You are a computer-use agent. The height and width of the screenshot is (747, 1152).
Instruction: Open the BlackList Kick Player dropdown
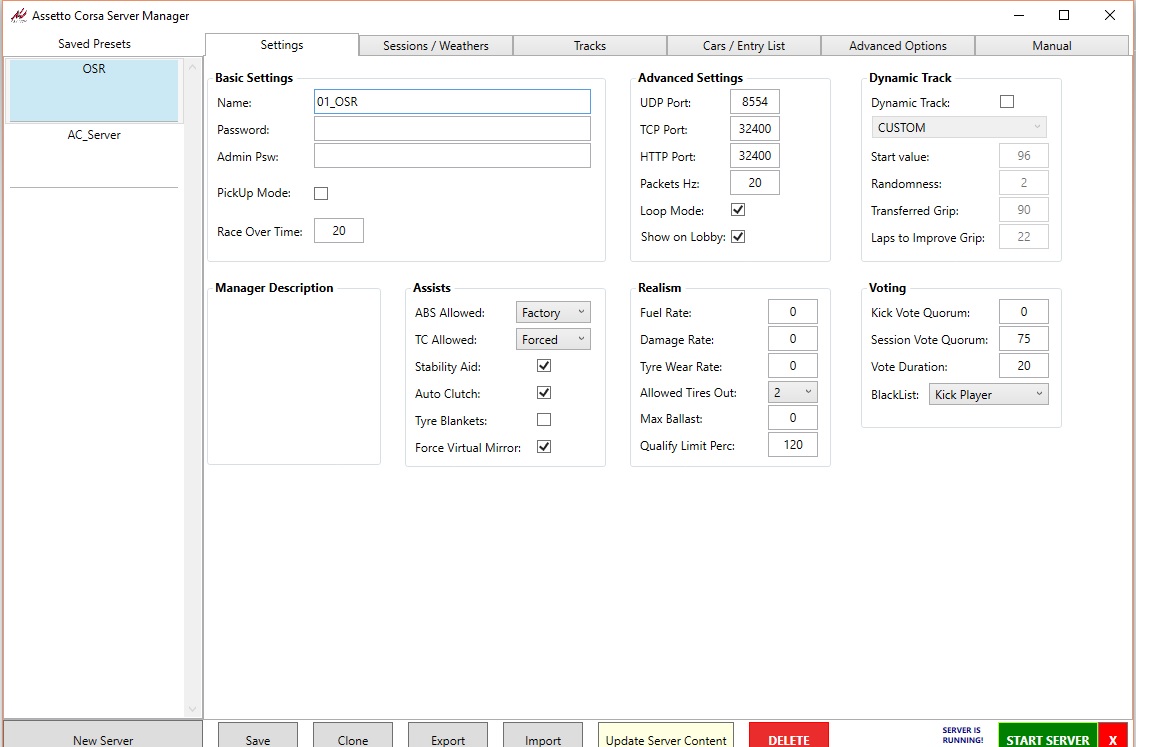coord(989,394)
